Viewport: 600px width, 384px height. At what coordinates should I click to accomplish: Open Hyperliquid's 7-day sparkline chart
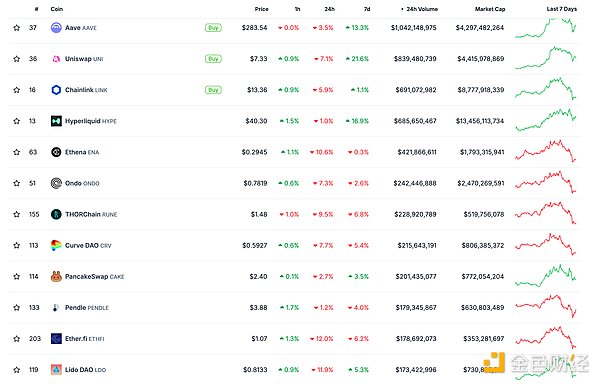(546, 120)
